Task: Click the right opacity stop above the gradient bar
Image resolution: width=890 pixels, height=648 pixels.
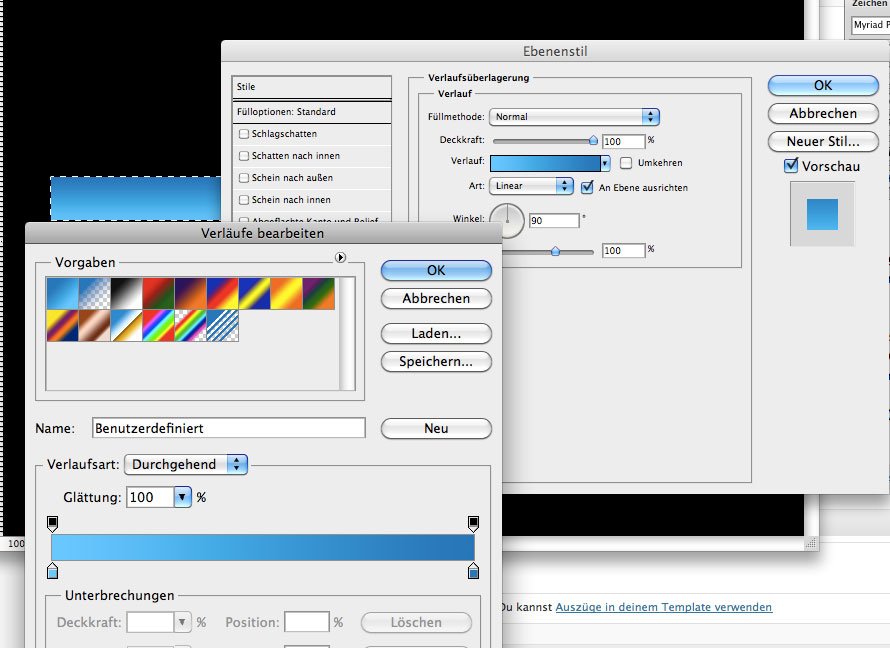Action: pyautogui.click(x=473, y=523)
